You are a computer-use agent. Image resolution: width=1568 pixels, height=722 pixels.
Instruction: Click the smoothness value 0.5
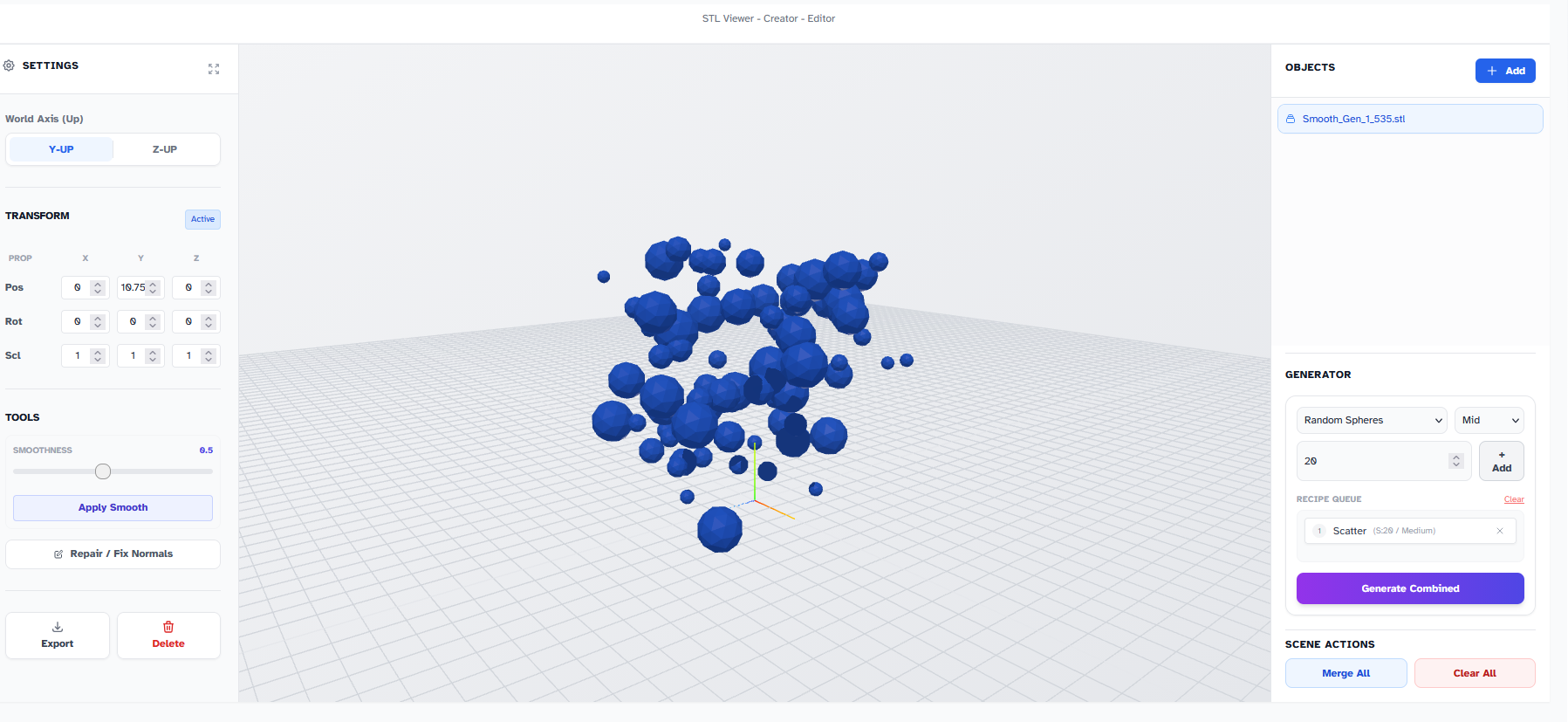pyautogui.click(x=206, y=450)
